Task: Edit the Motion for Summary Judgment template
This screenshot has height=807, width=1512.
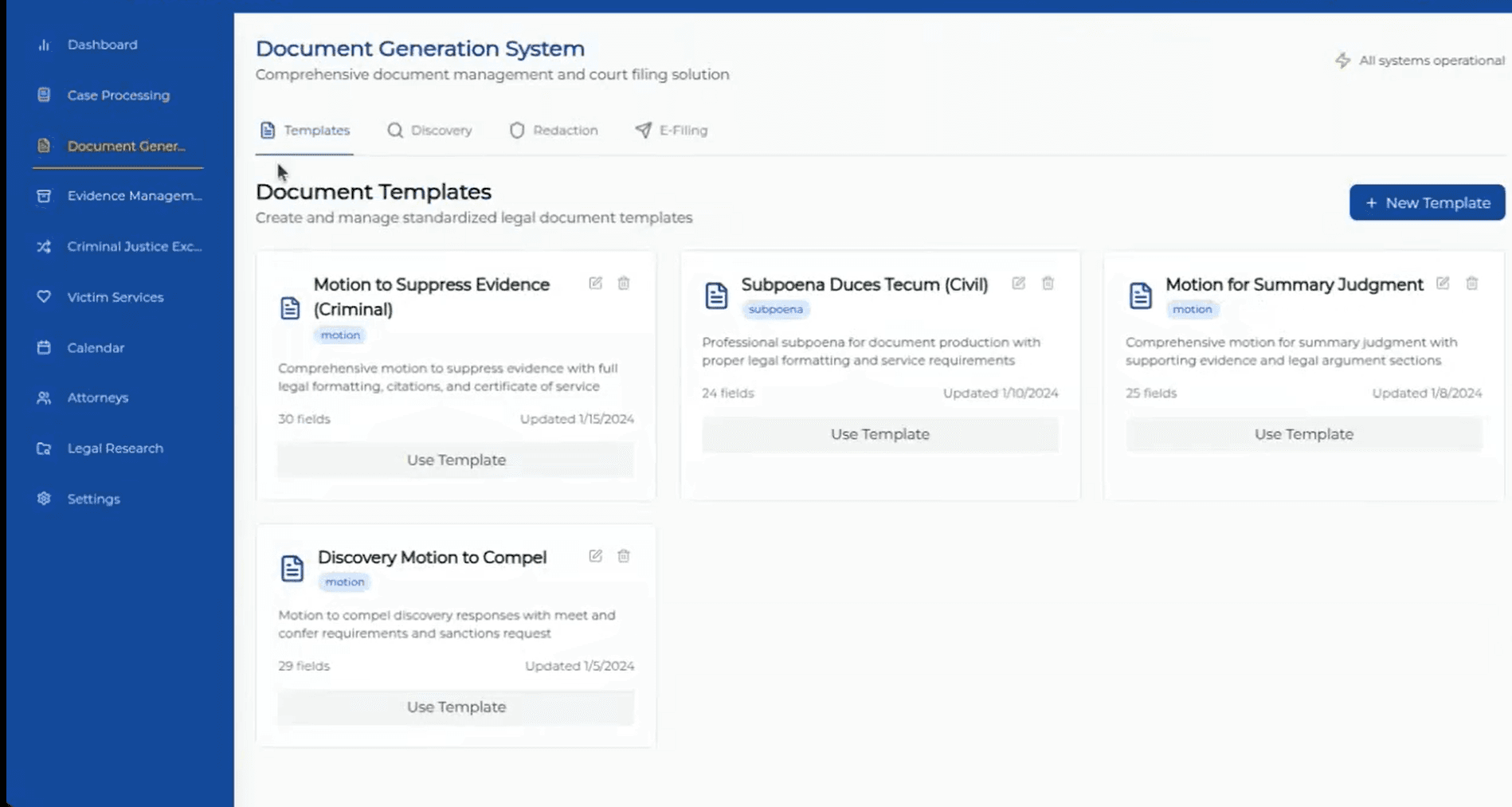Action: (1443, 283)
